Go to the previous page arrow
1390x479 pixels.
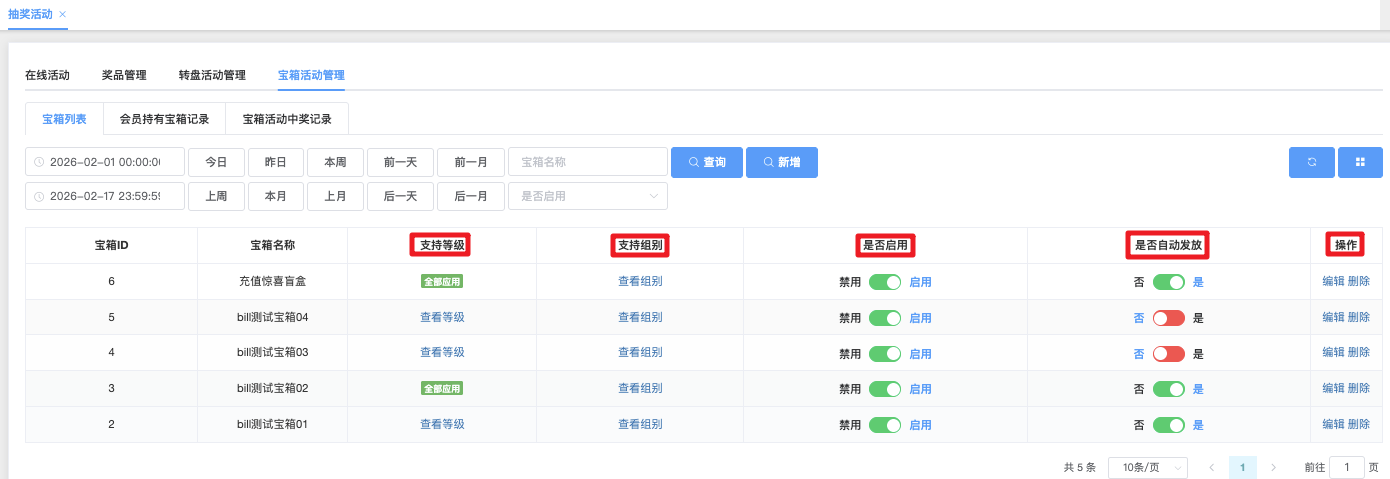(1211, 467)
